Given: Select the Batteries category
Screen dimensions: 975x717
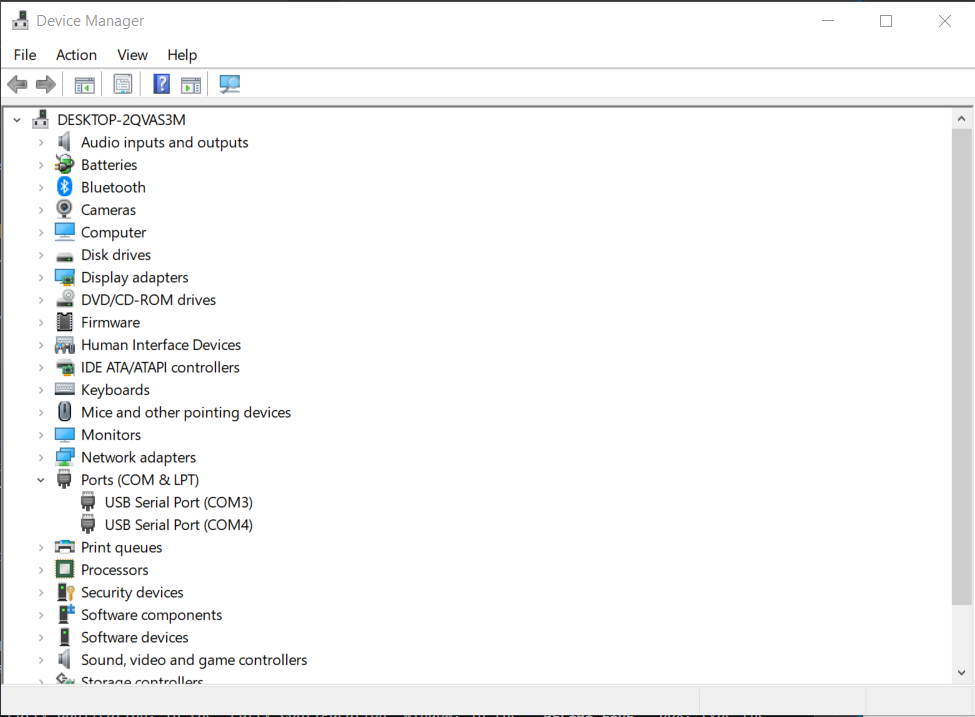Looking at the screenshot, I should click(x=109, y=164).
